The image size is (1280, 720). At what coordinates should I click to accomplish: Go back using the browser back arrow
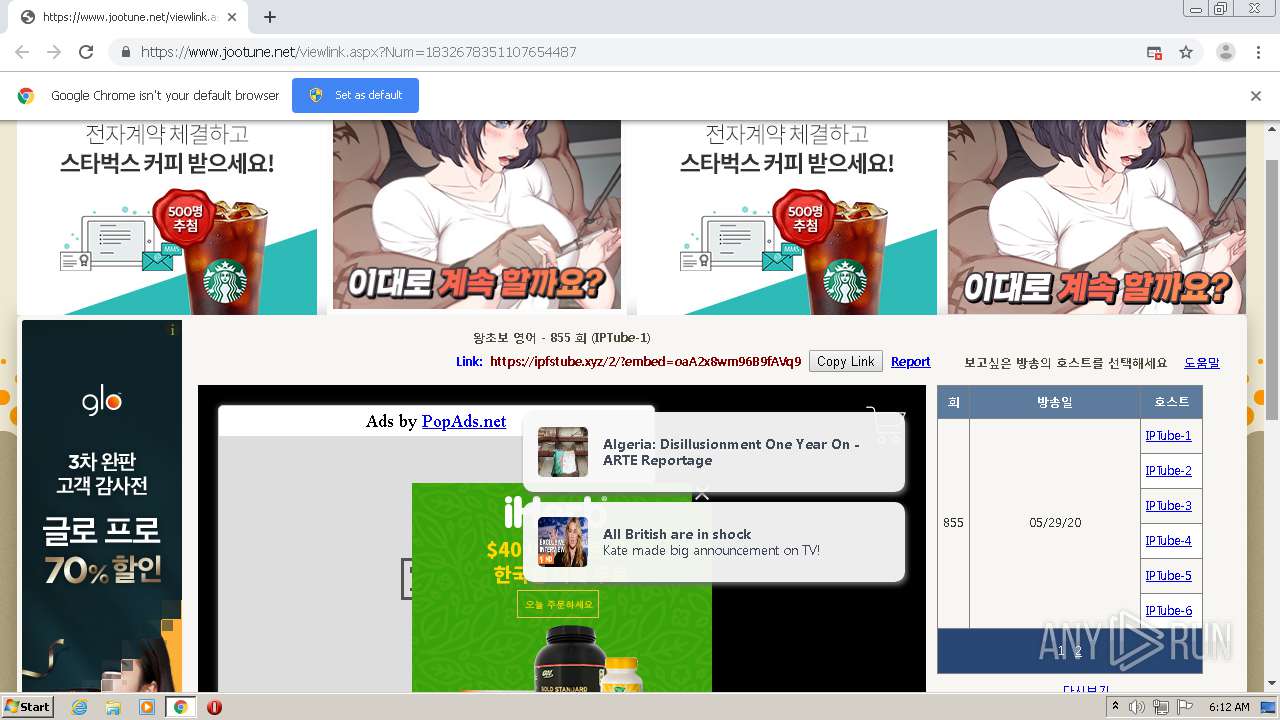tap(22, 52)
